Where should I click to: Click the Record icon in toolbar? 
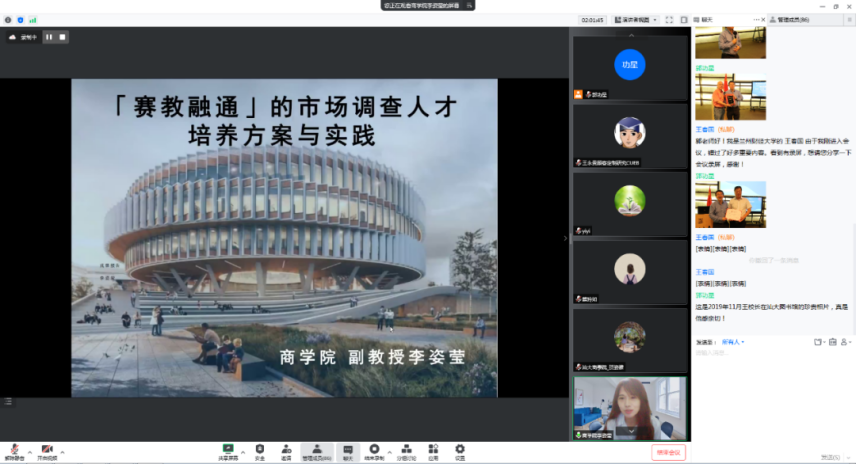tap(374, 450)
